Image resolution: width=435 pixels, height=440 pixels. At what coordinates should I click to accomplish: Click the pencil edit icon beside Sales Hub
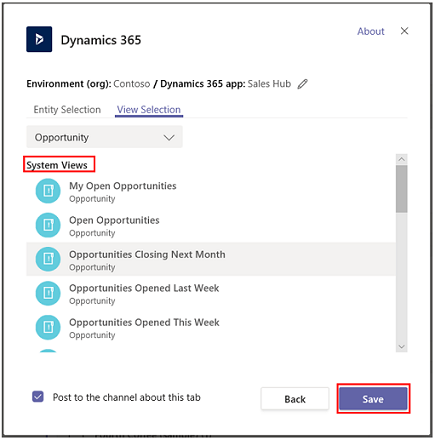tap(303, 84)
